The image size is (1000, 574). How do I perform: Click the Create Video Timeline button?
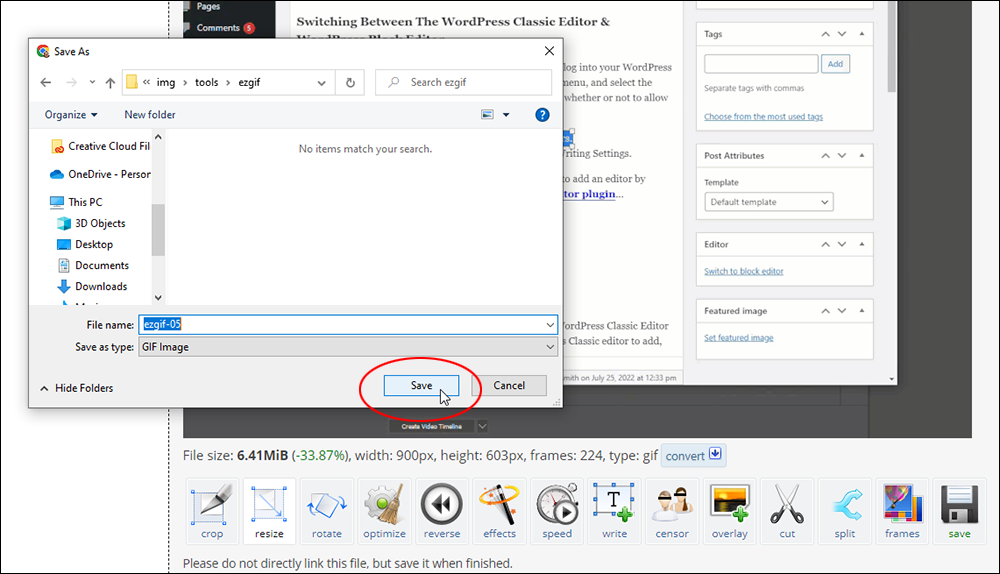click(x=432, y=426)
